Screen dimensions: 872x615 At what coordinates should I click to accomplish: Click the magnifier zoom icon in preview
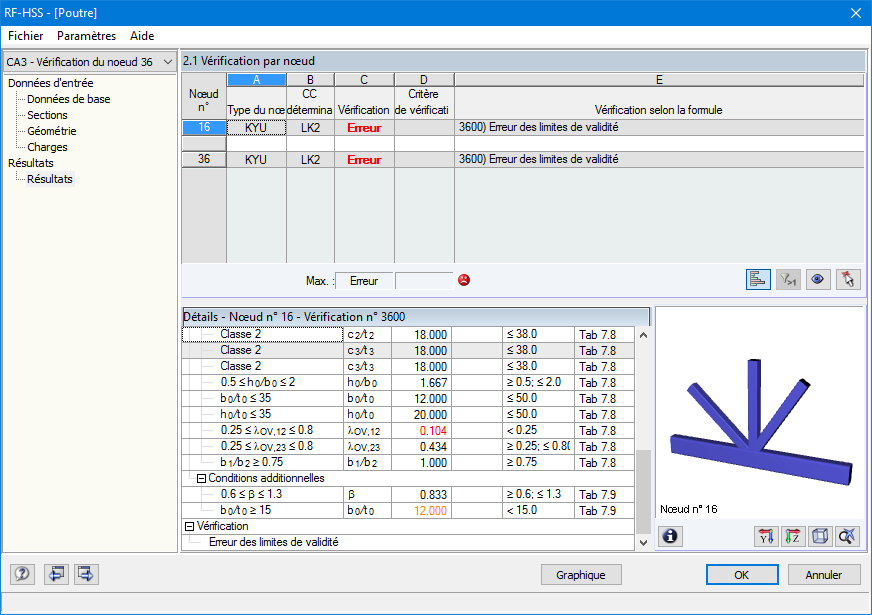[x=847, y=536]
